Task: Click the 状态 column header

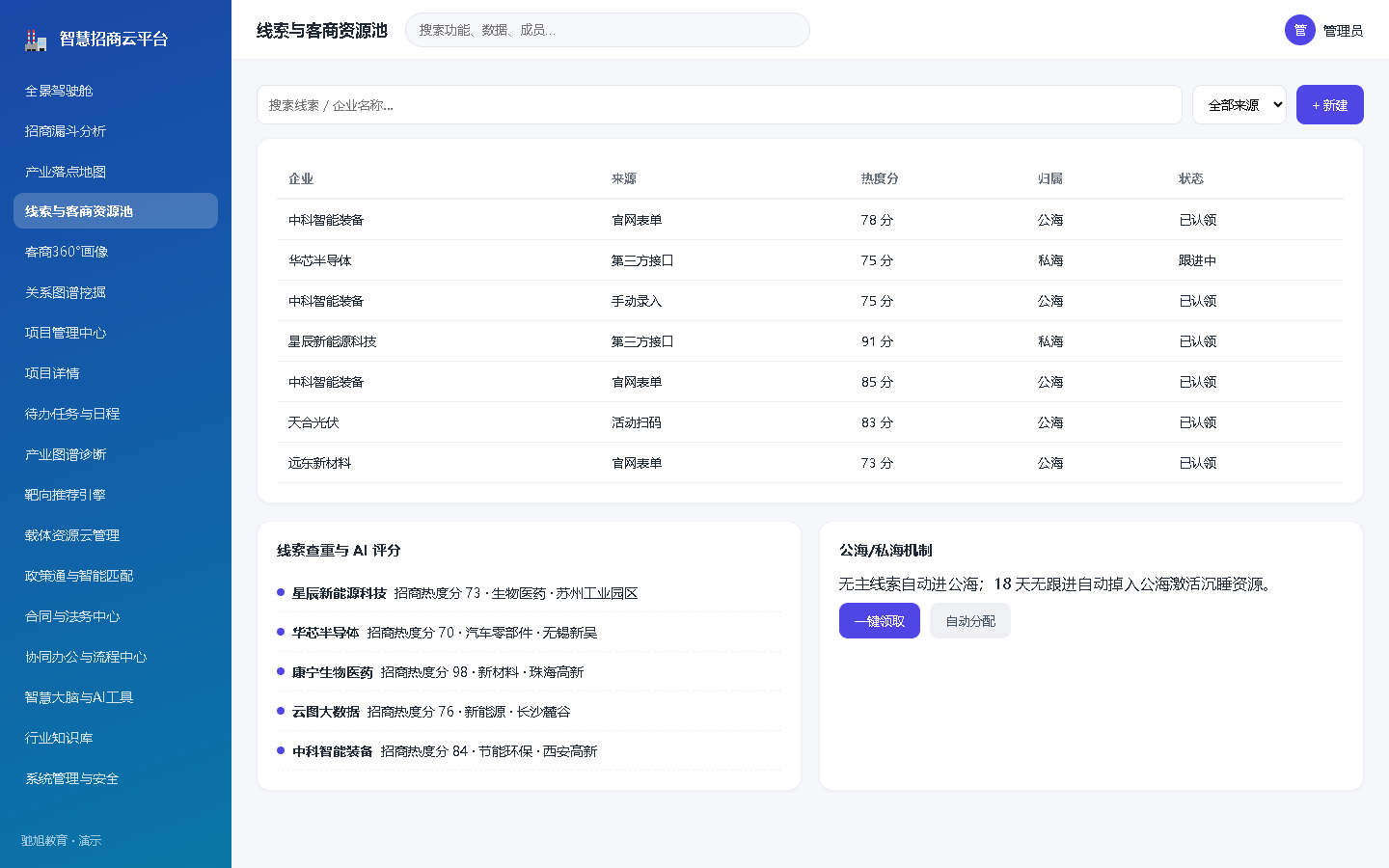Action: point(1191,178)
